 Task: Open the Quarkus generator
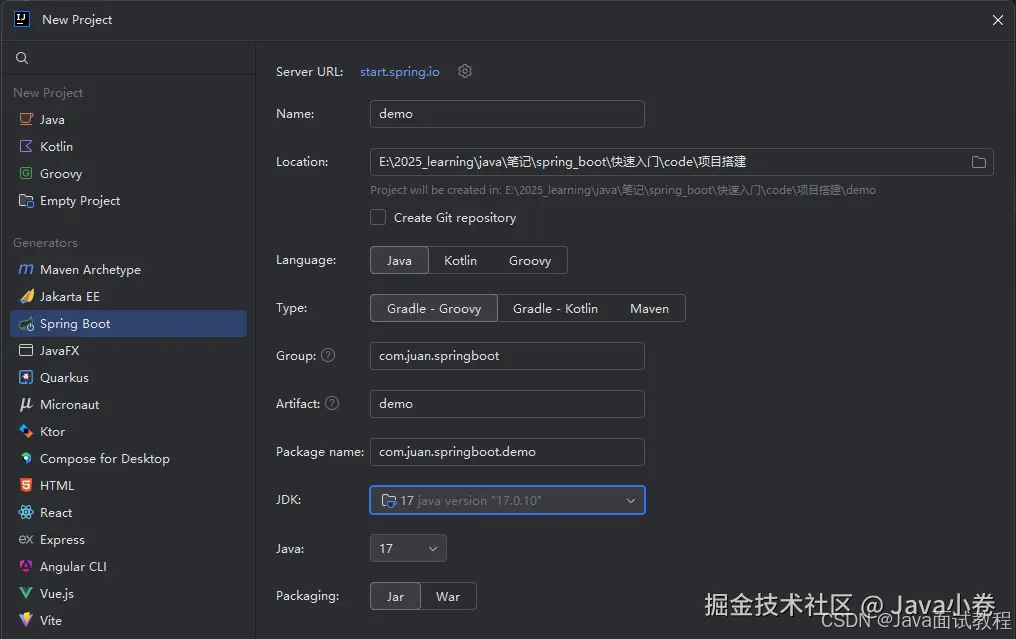[x=64, y=377]
